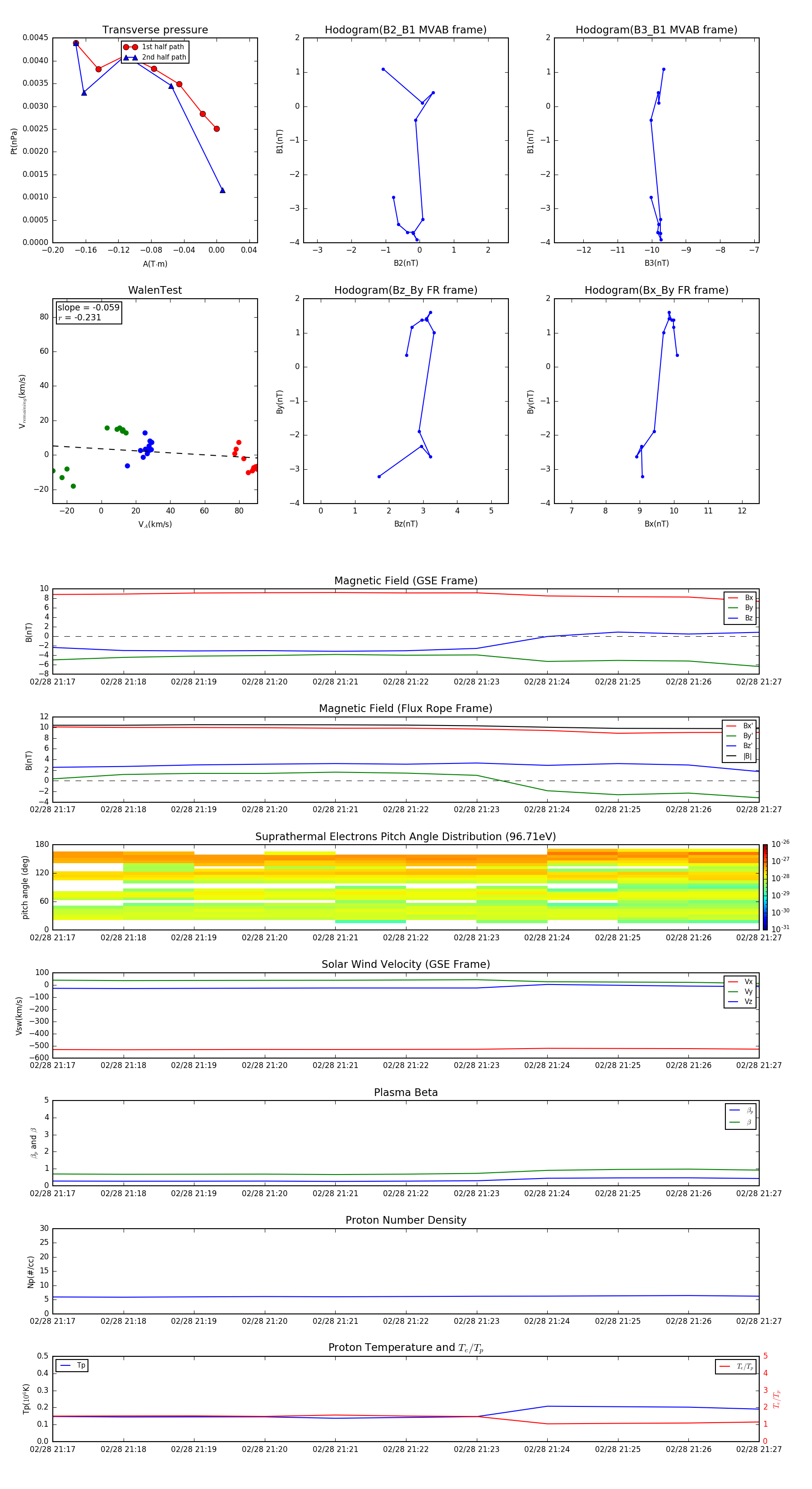The height and width of the screenshot is (1489, 812).
Task: Click the 'Pt(nPa)' y-axis label
Action: point(14,140)
